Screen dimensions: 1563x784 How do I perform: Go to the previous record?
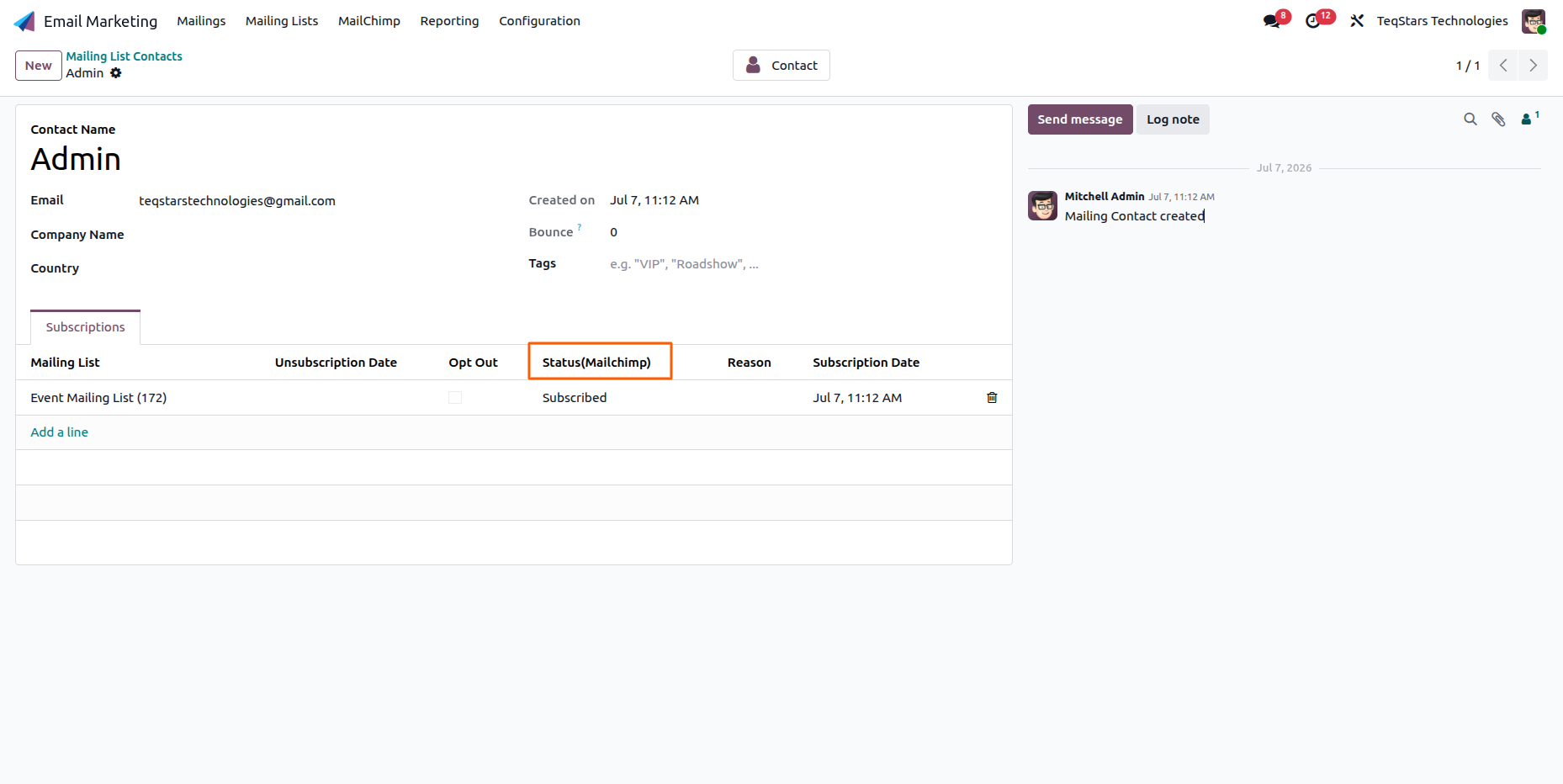[1503, 66]
